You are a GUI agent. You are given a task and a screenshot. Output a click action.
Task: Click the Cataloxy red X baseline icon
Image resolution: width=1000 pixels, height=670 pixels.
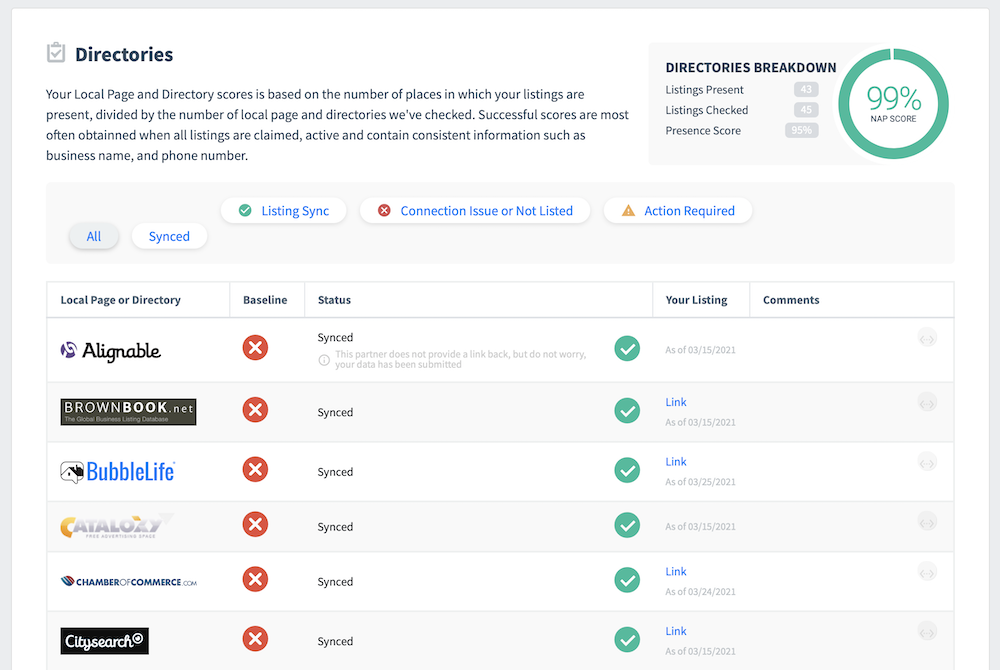pyautogui.click(x=255, y=524)
